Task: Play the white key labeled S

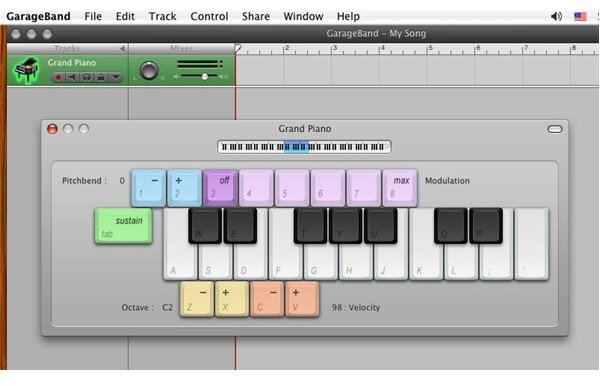Action: (215, 263)
